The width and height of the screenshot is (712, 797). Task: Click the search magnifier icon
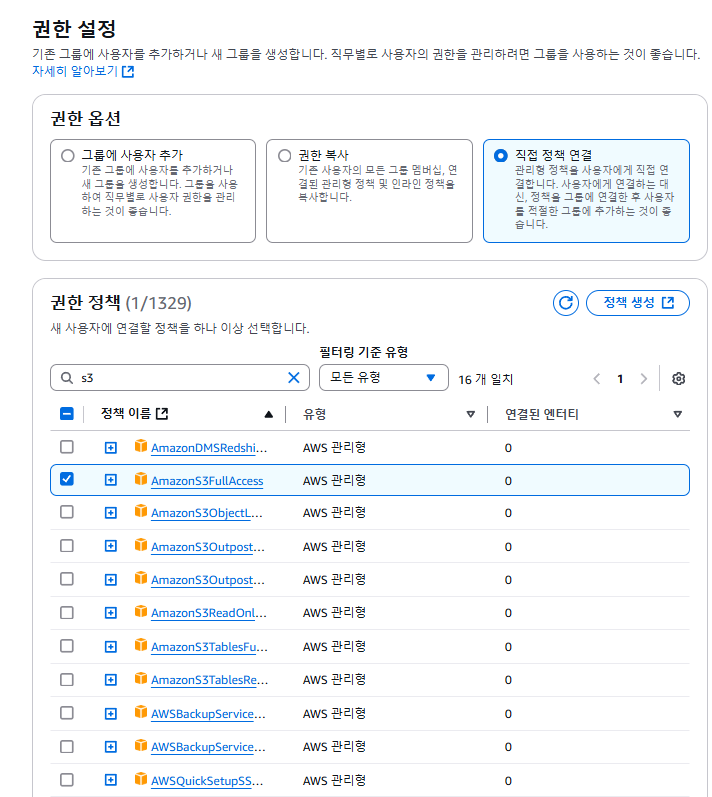tap(67, 378)
